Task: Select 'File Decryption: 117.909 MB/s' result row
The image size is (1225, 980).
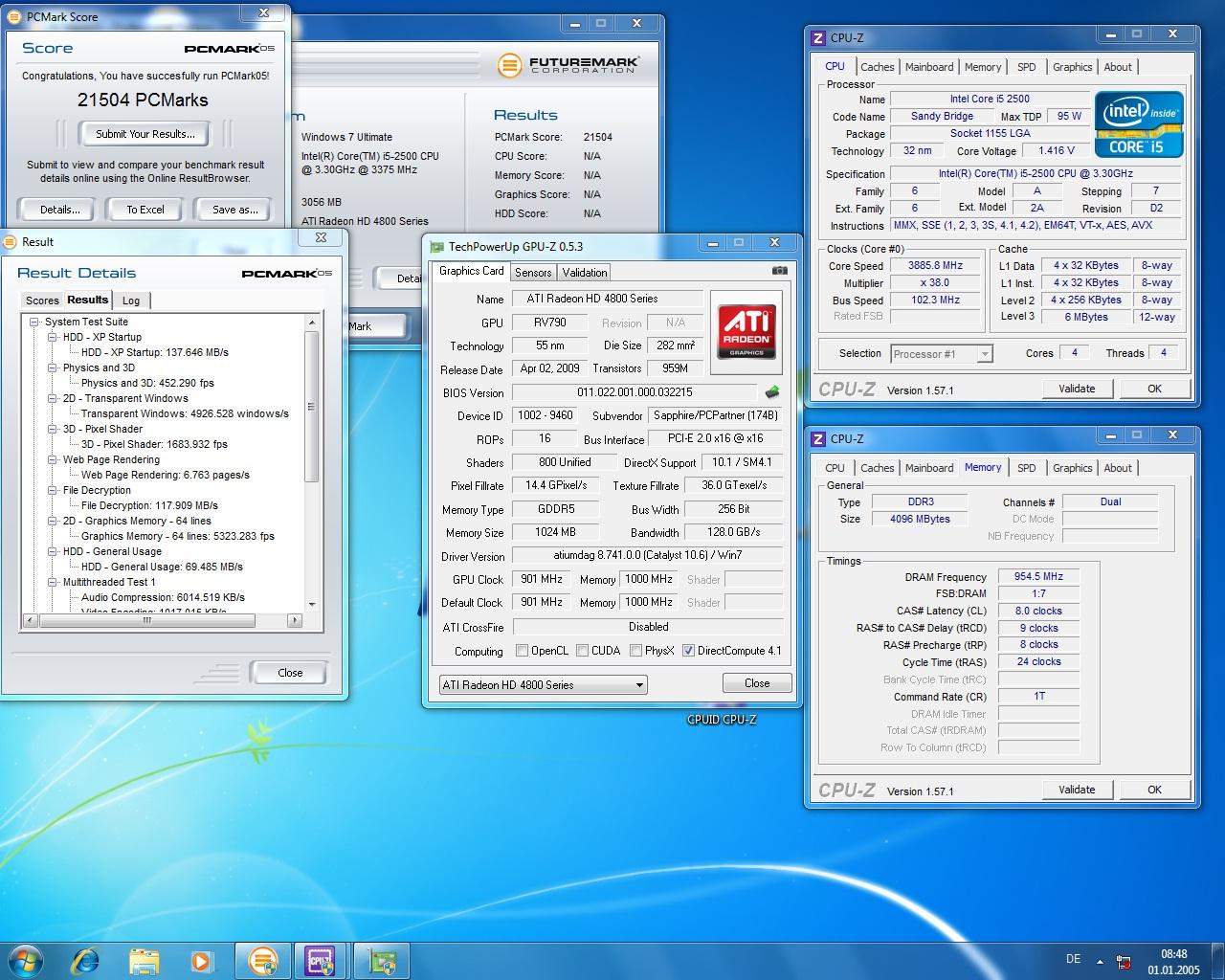Action: click(x=149, y=505)
